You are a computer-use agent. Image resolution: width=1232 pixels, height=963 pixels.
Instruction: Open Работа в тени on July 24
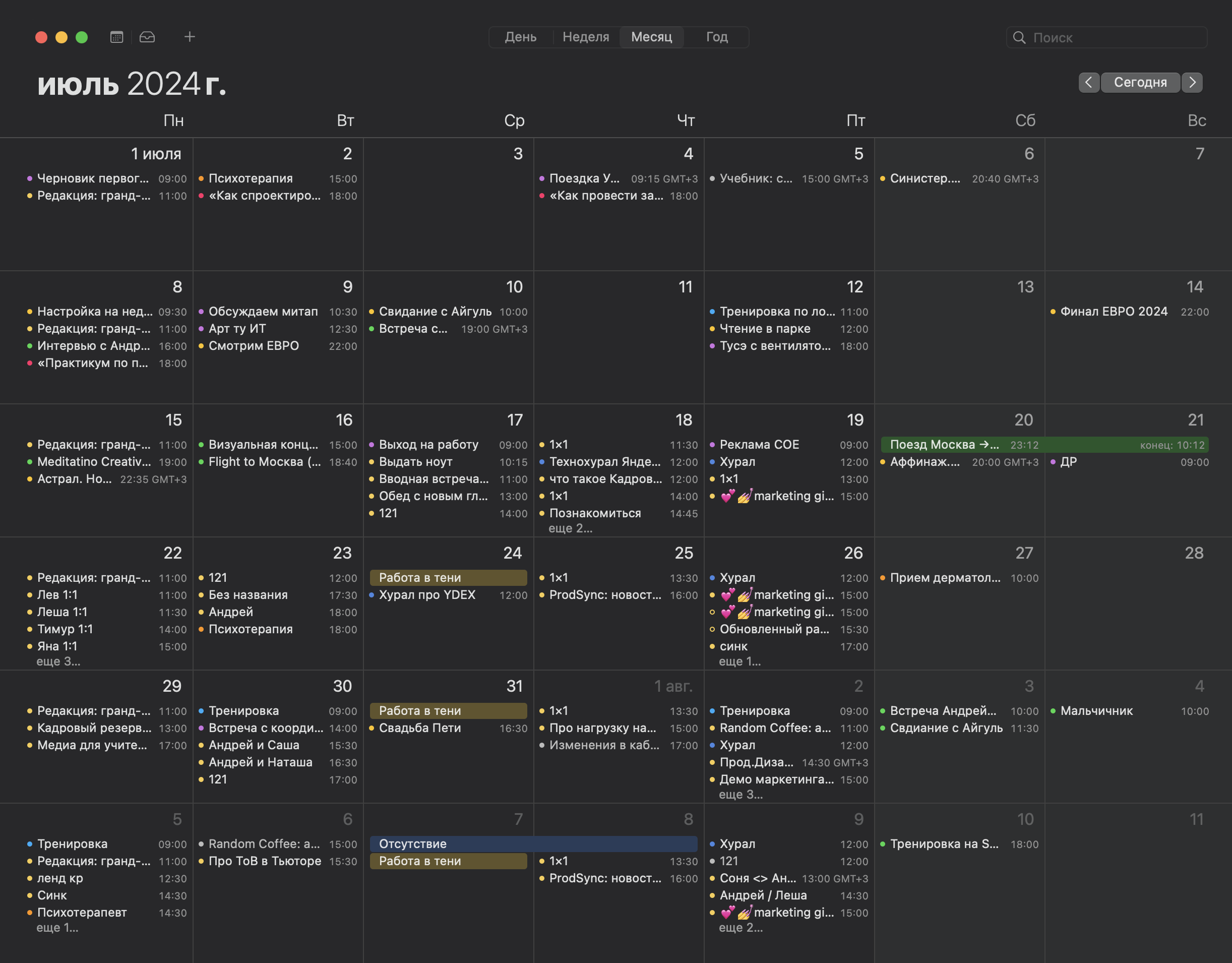[x=449, y=578]
